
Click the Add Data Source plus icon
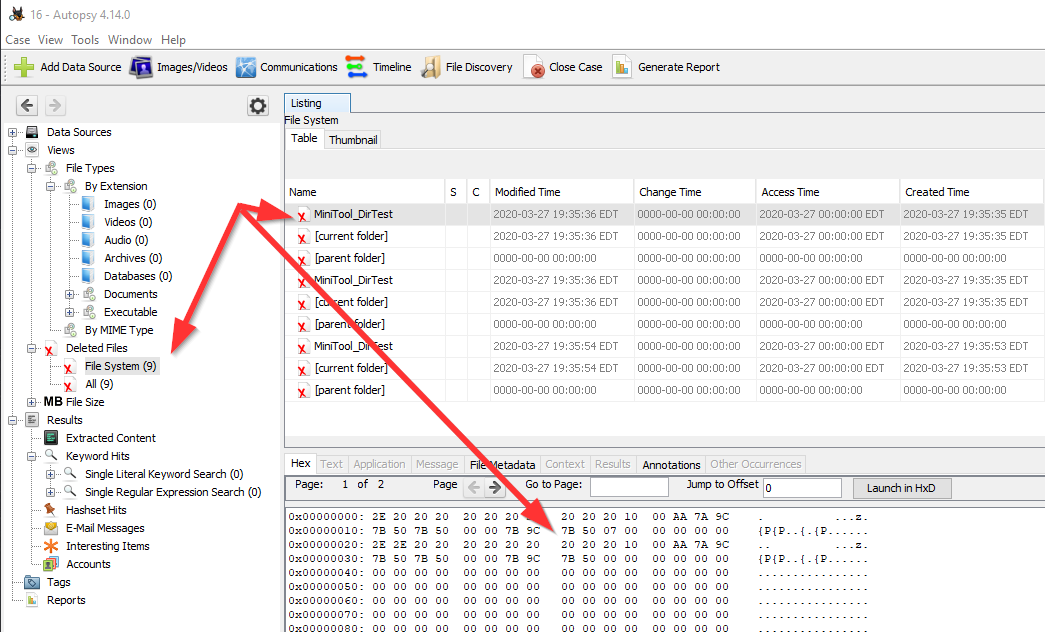click(24, 67)
